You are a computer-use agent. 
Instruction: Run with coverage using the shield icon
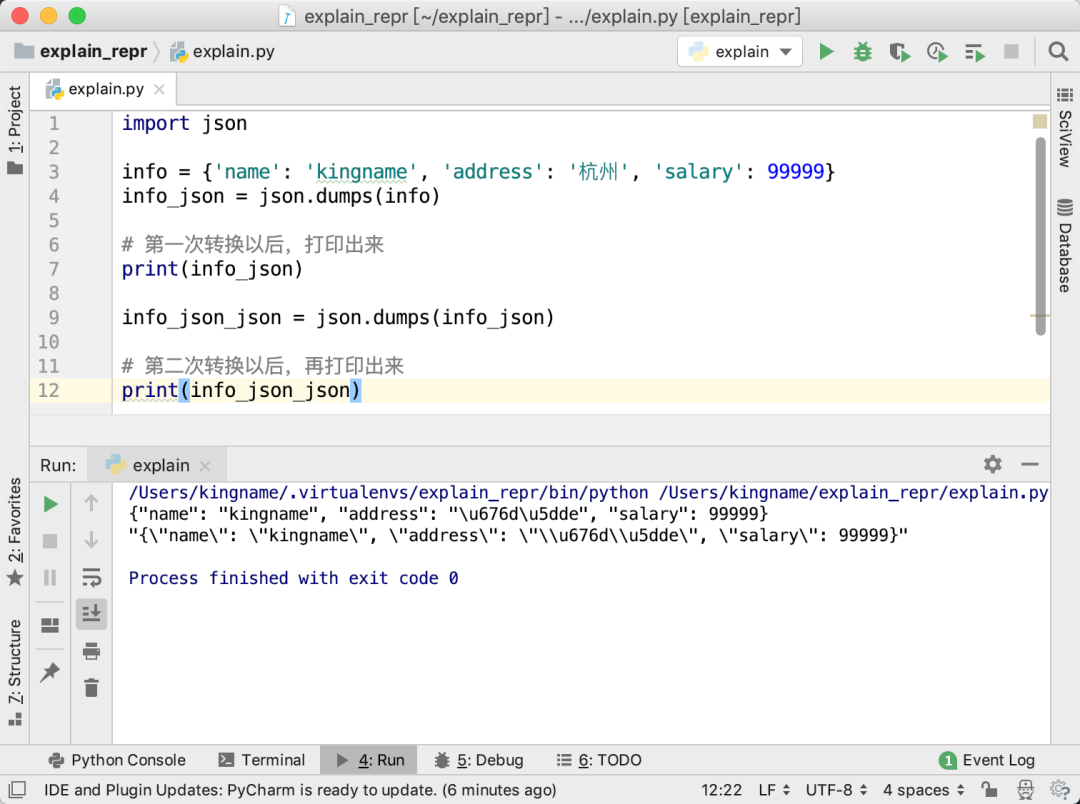pyautogui.click(x=899, y=52)
